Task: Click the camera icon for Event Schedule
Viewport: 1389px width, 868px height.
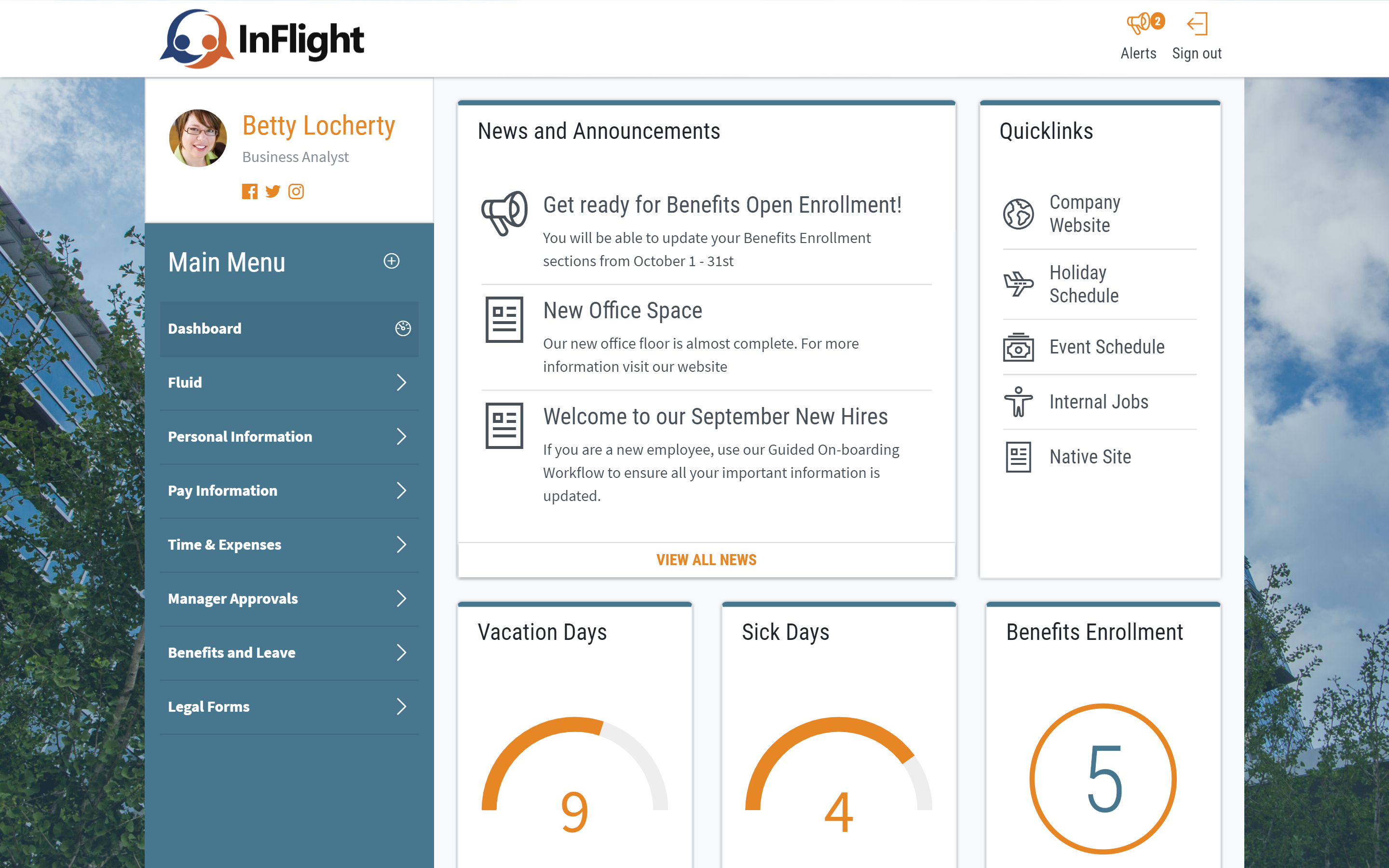Action: click(x=1018, y=347)
